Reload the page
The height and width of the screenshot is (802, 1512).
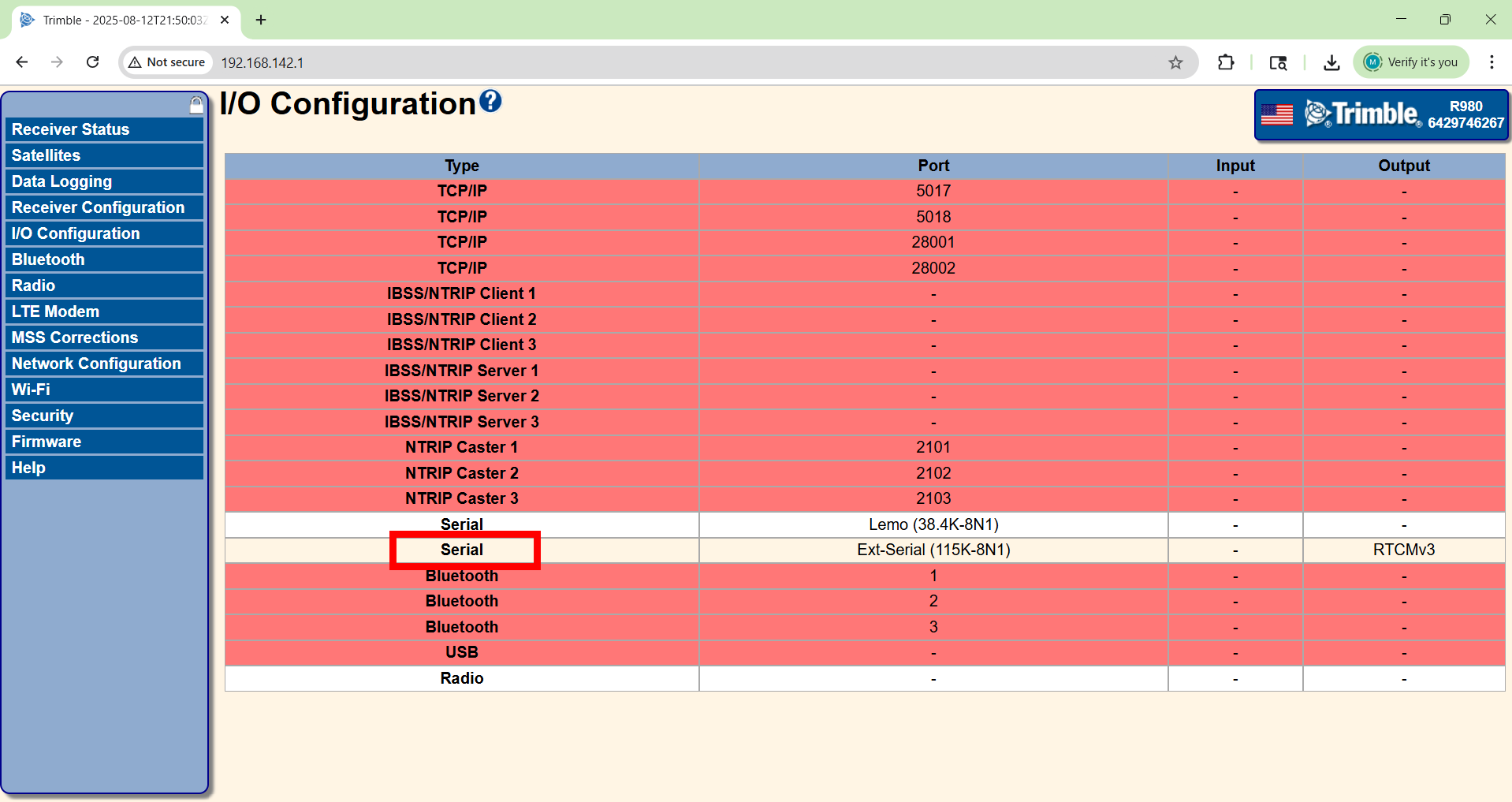coord(93,62)
